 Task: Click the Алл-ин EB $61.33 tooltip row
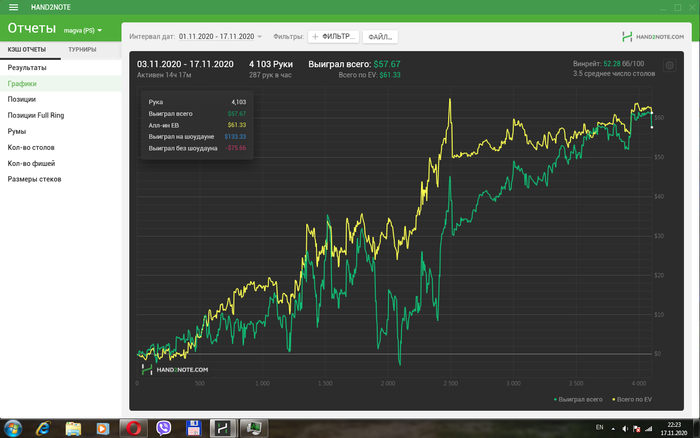pyautogui.click(x=197, y=125)
